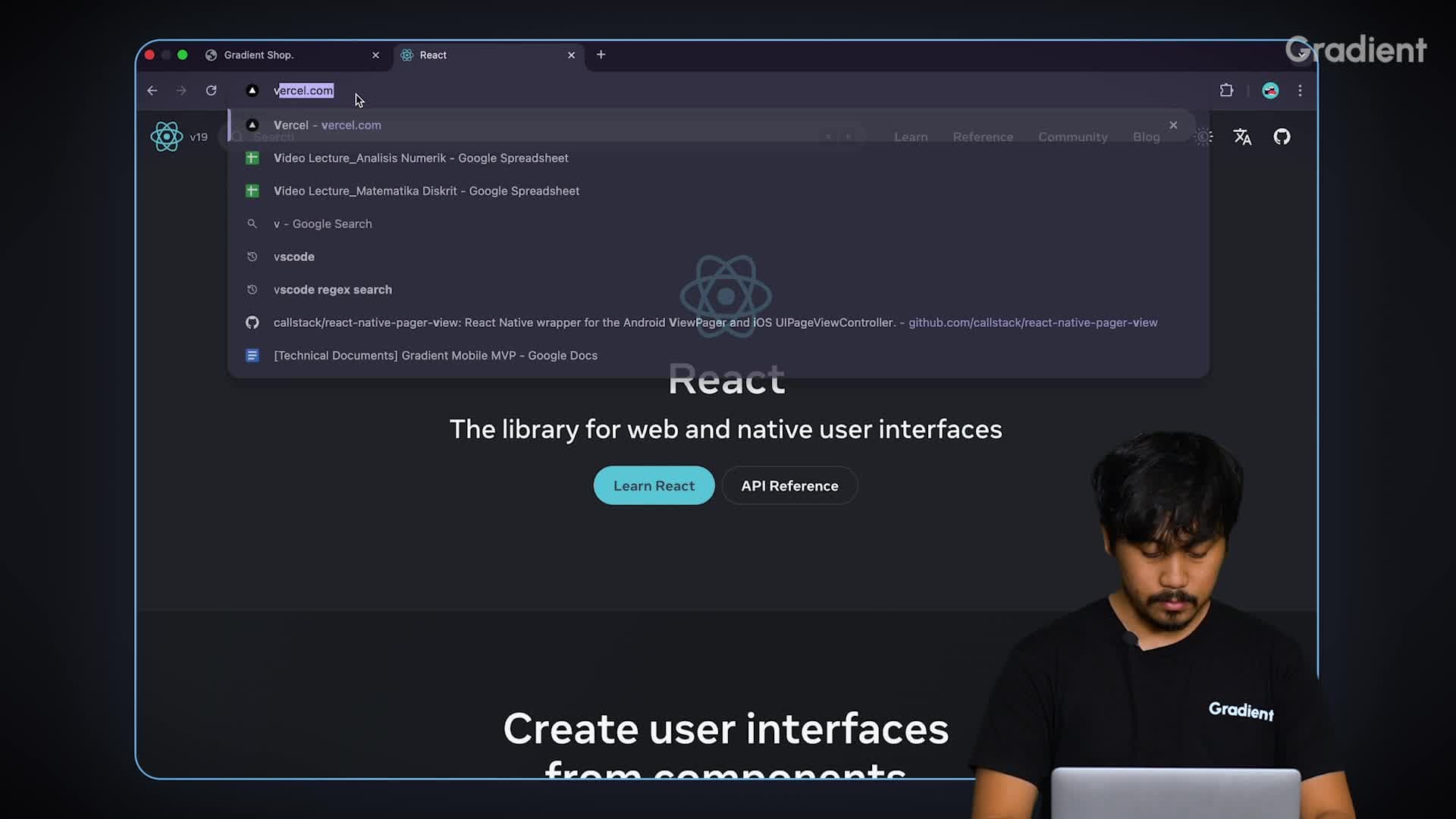Click the theme toggle icon top right
This screenshot has width=1456, height=819.
(1203, 136)
